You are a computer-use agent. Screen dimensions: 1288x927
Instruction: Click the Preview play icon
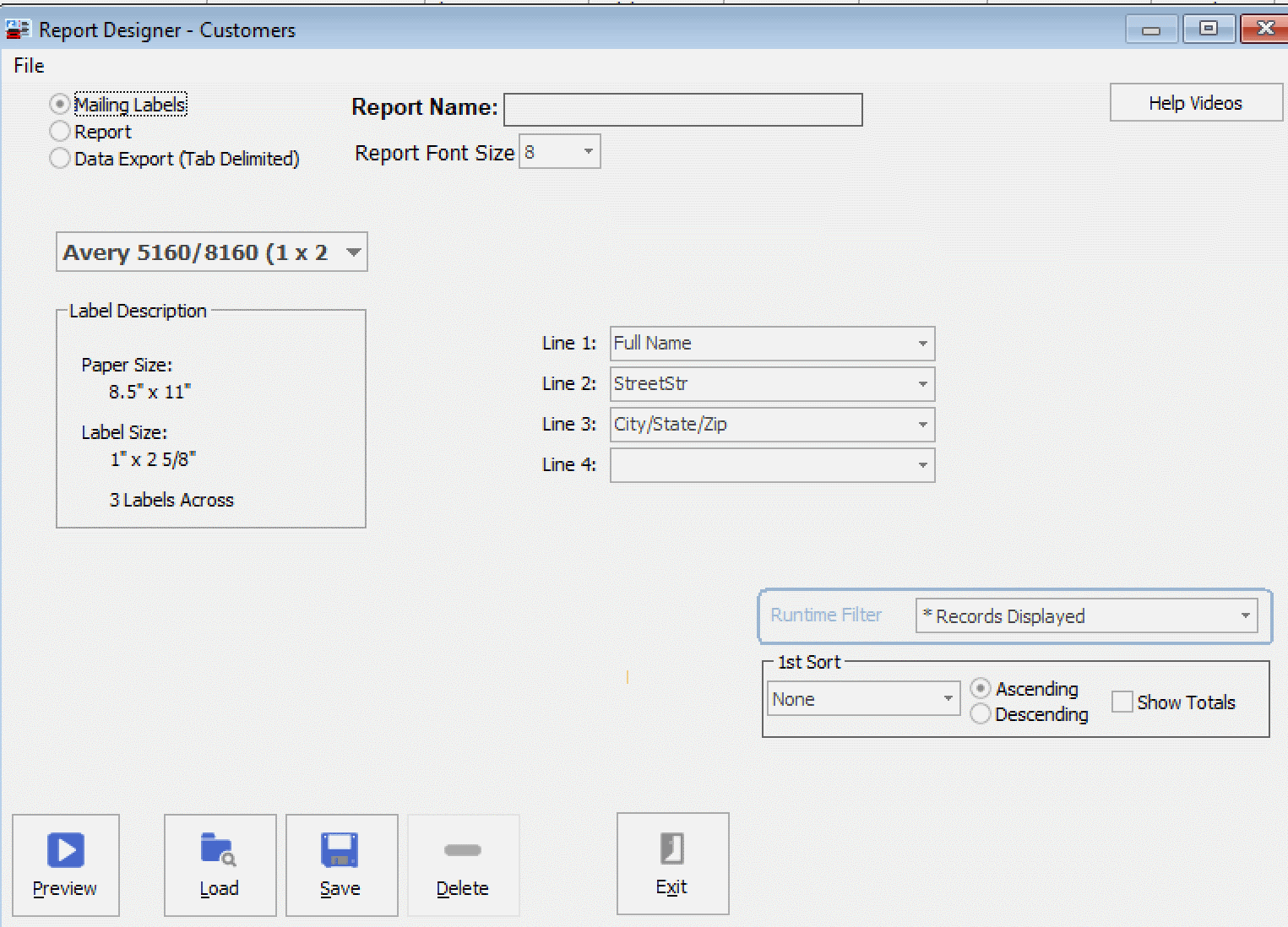(65, 851)
